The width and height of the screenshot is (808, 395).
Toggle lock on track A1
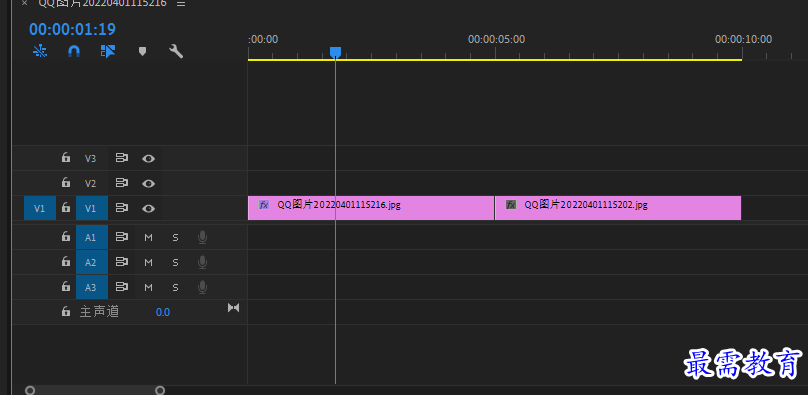(x=66, y=236)
